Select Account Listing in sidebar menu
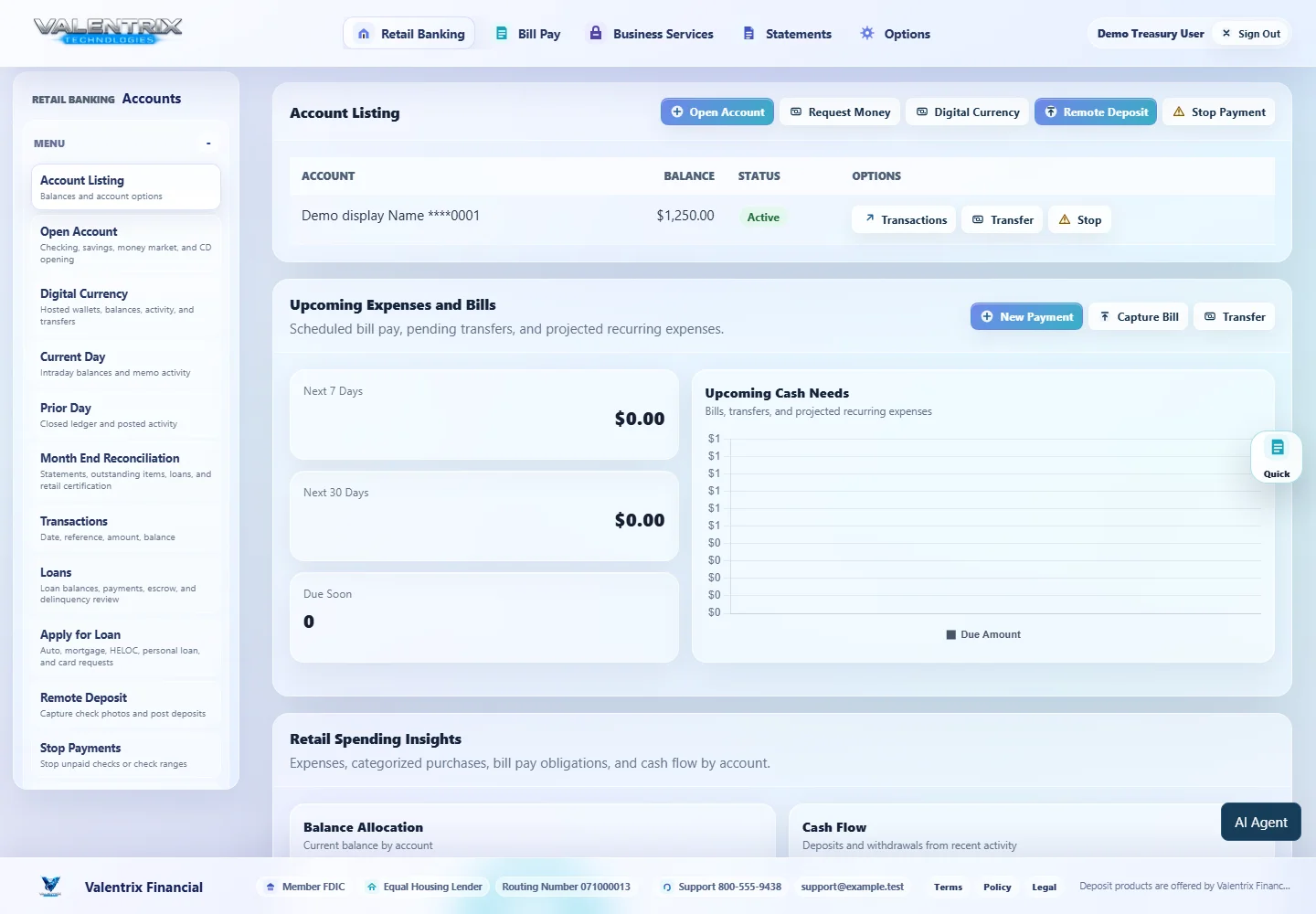Screen dimensions: 1316x914 pos(126,186)
